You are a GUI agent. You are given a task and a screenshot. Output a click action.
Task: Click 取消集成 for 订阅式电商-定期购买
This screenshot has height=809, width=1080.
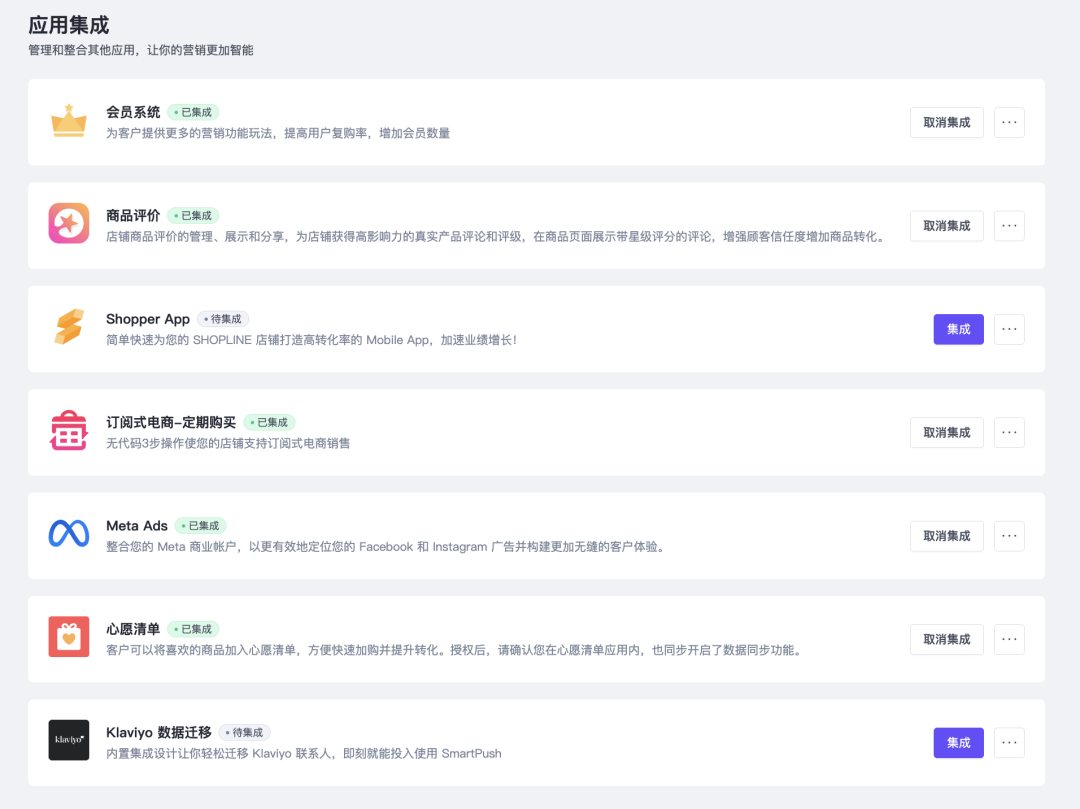click(946, 432)
